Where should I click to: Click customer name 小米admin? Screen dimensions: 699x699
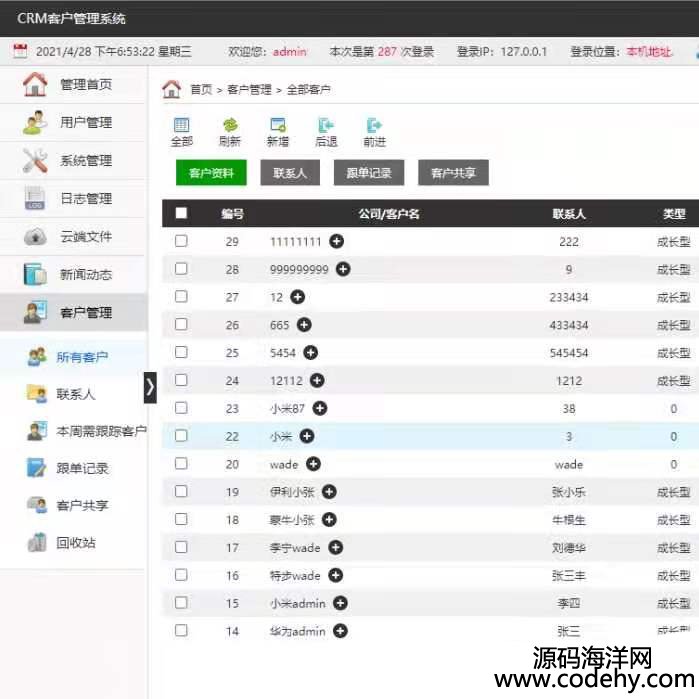pos(298,603)
